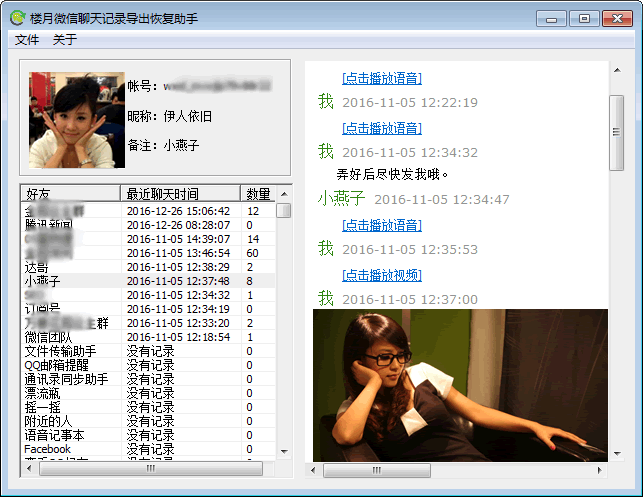Viewport: 643px width, 497px height.
Task: Click time cell 2016-11-05 13:46:54
Action: click(x=178, y=253)
